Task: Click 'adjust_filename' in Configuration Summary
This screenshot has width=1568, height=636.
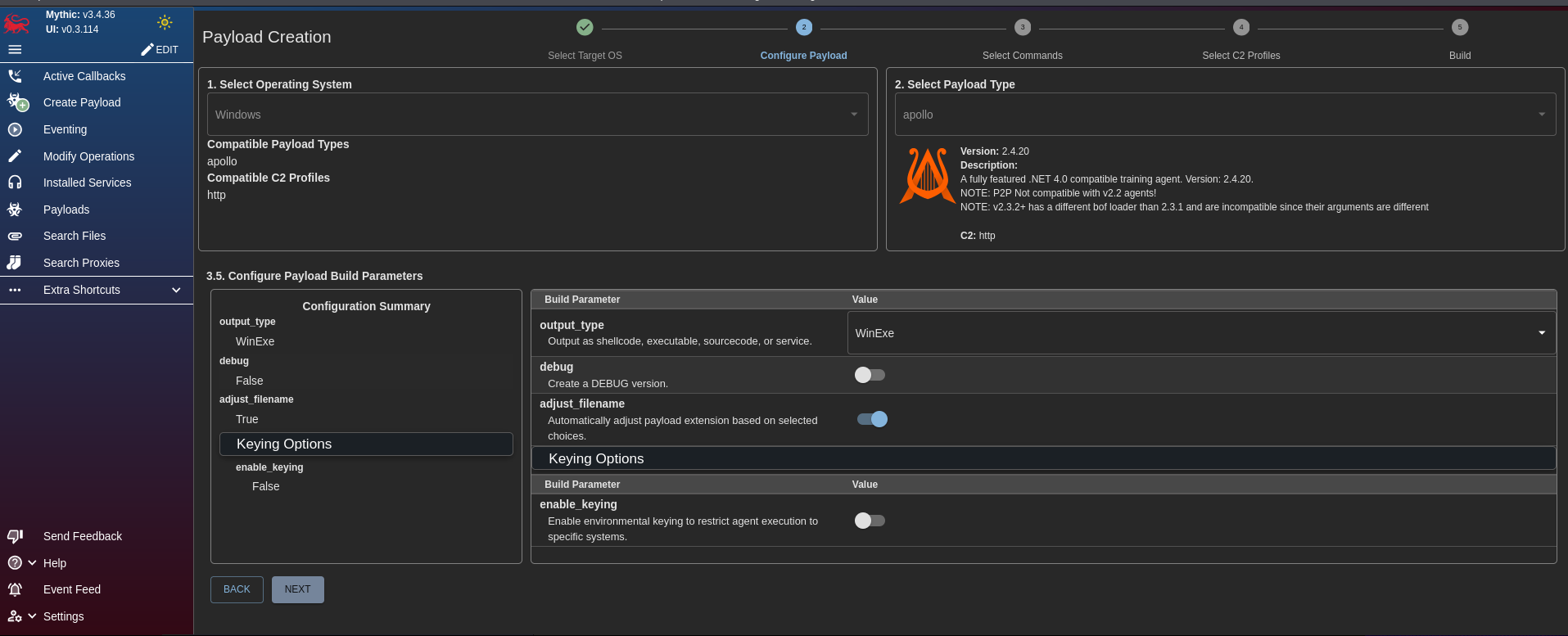Action: 256,399
